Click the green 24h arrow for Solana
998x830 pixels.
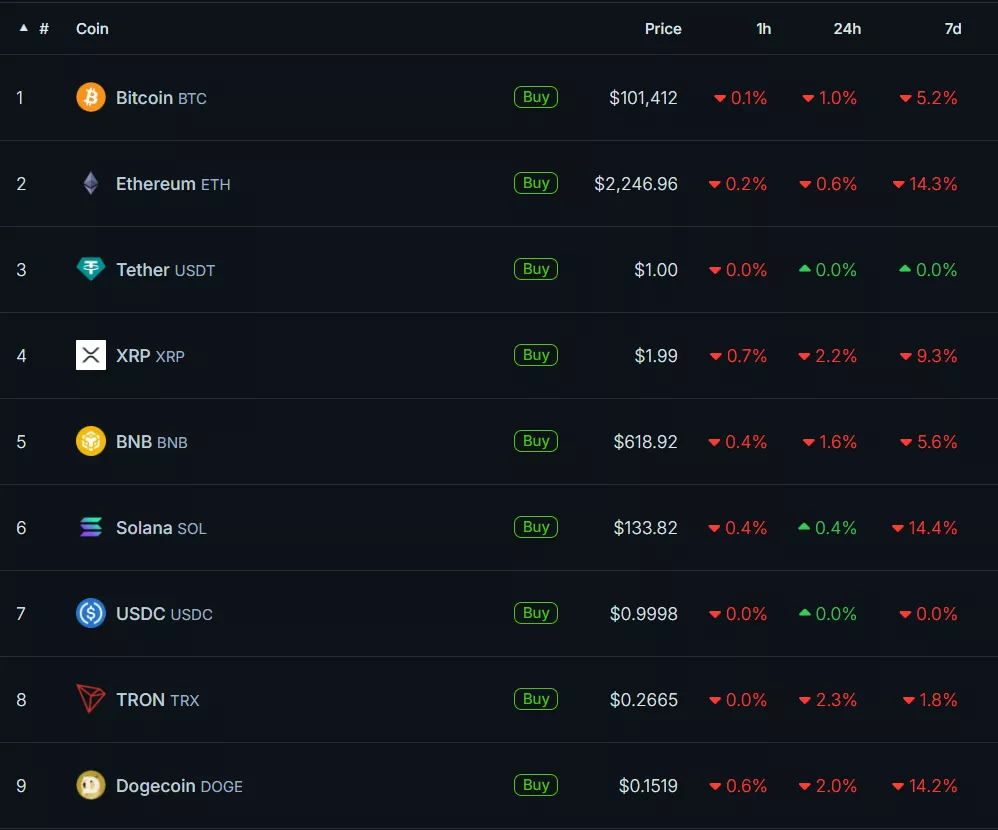click(x=806, y=527)
